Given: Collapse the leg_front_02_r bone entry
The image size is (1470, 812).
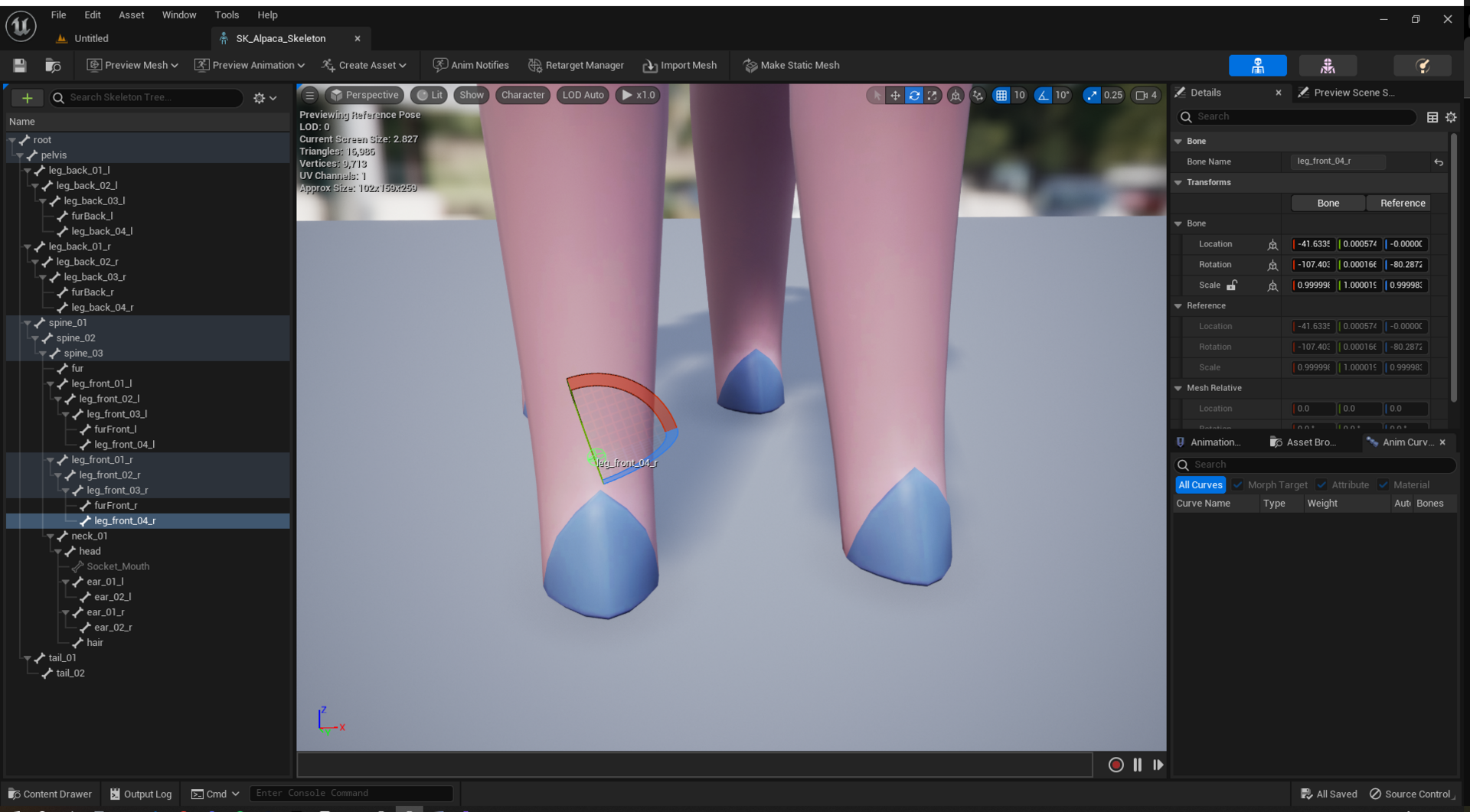Looking at the screenshot, I should pyautogui.click(x=58, y=474).
